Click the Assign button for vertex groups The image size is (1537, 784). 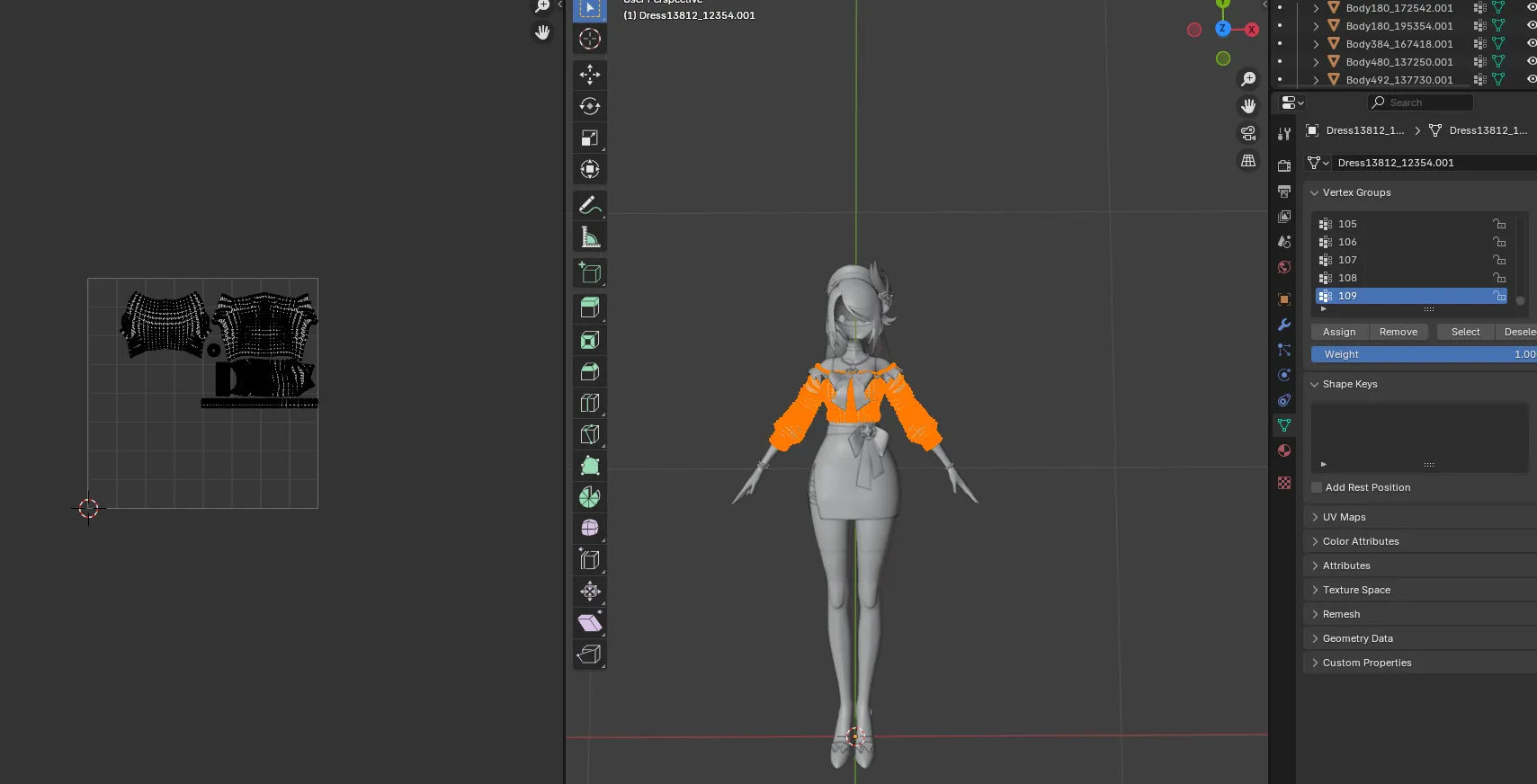[x=1339, y=332]
